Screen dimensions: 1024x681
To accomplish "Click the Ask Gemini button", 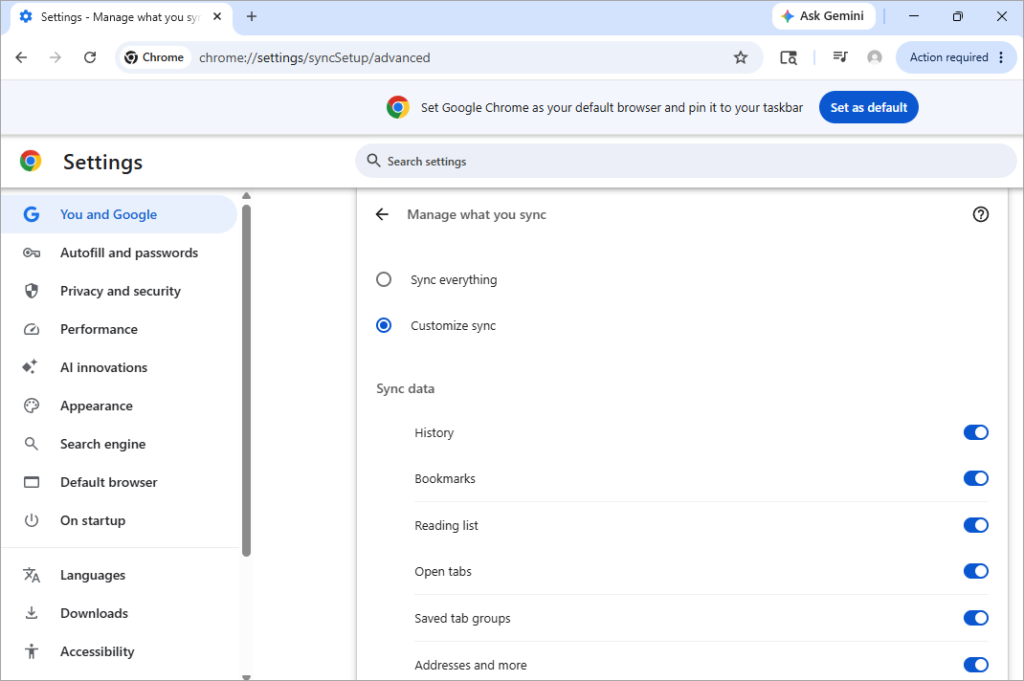I will click(x=824, y=16).
